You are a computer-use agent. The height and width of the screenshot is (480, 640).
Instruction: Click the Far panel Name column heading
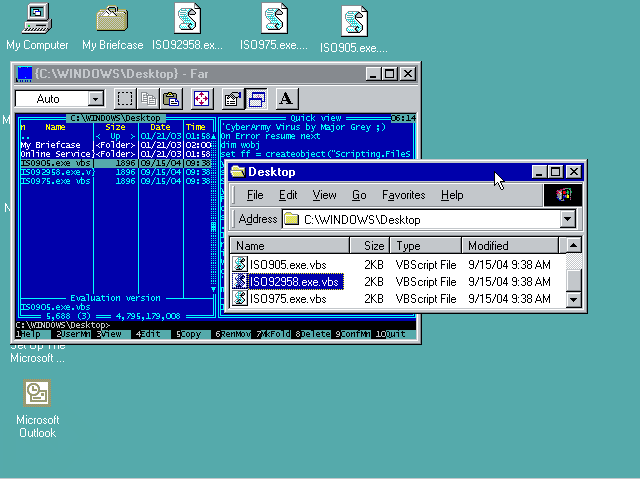56,127
